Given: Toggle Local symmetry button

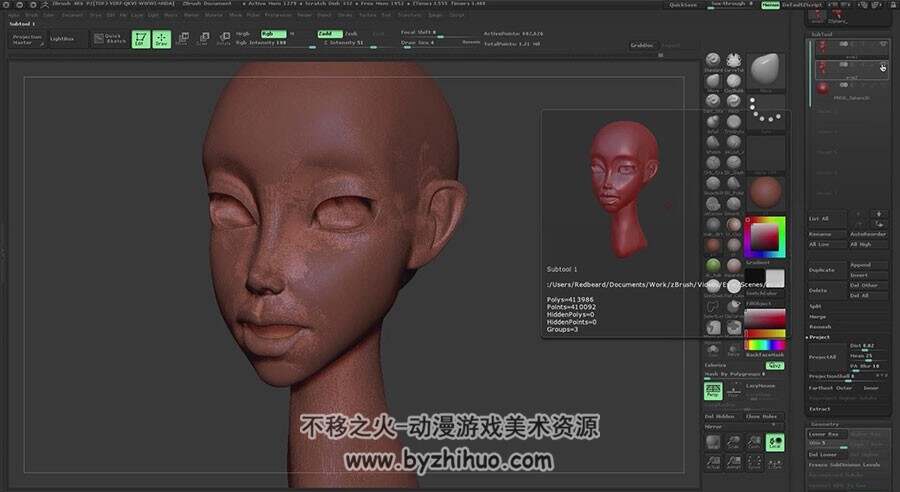Looking at the screenshot, I should pyautogui.click(x=775, y=441).
